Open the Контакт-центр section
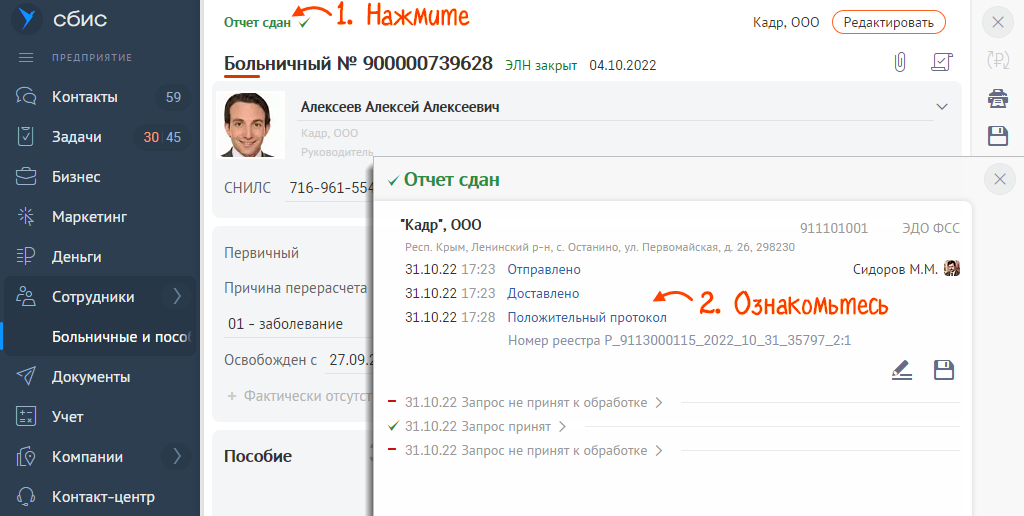This screenshot has width=1024, height=516. pyautogui.click(x=103, y=496)
